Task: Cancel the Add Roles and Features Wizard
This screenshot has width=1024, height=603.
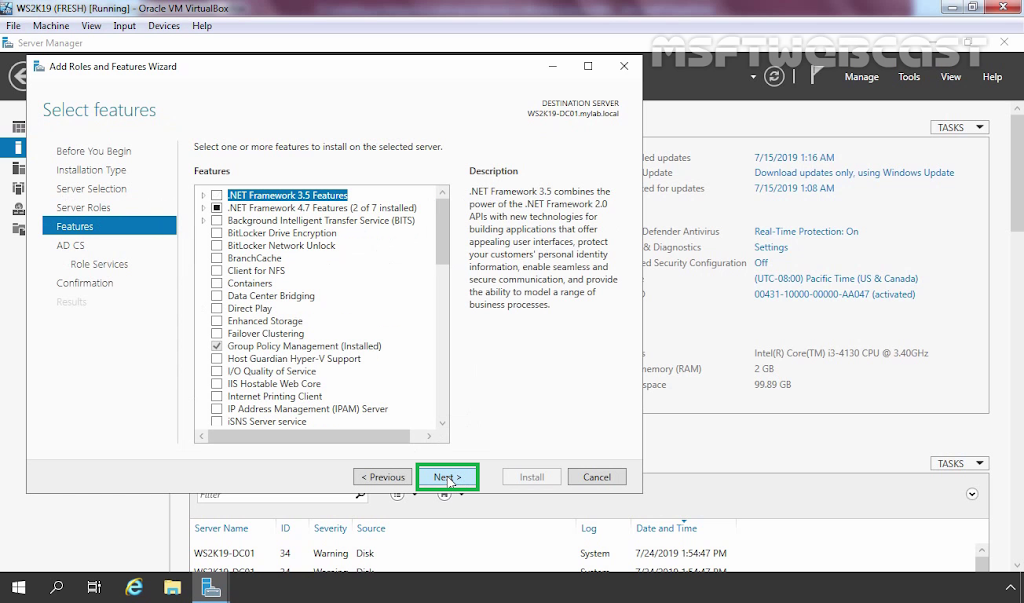Action: pyautogui.click(x=597, y=477)
